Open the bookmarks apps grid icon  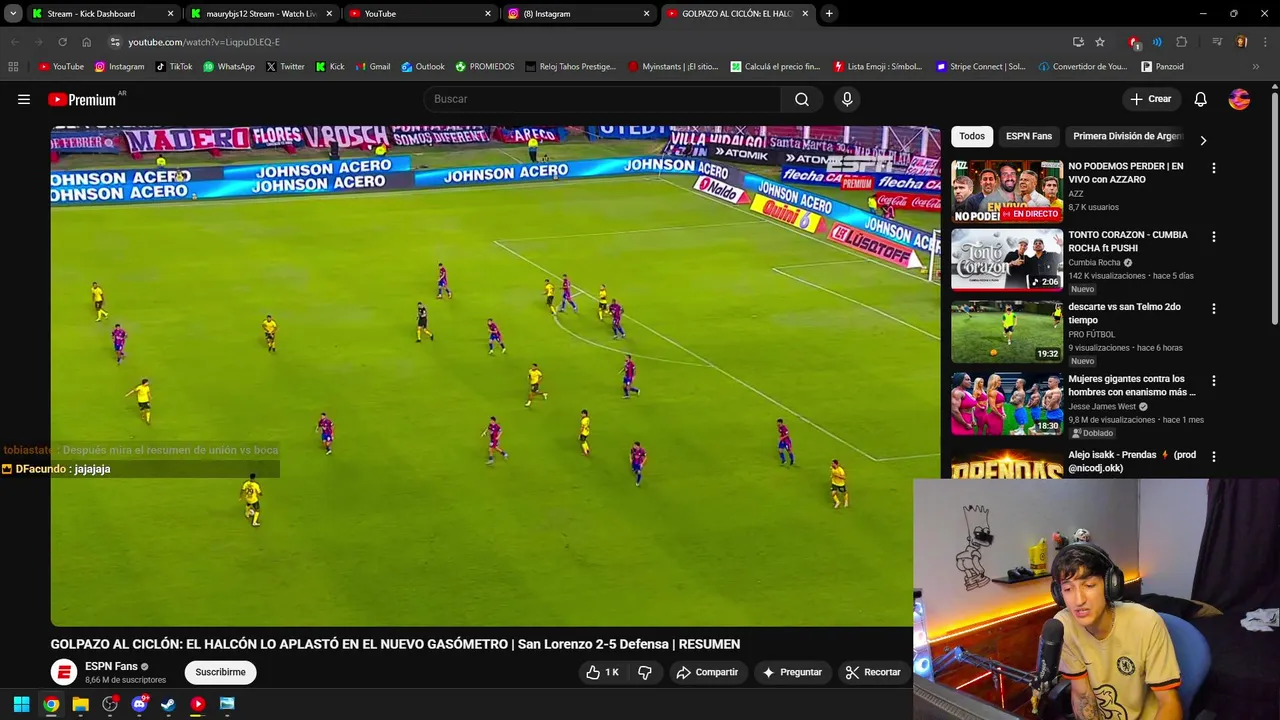point(13,67)
